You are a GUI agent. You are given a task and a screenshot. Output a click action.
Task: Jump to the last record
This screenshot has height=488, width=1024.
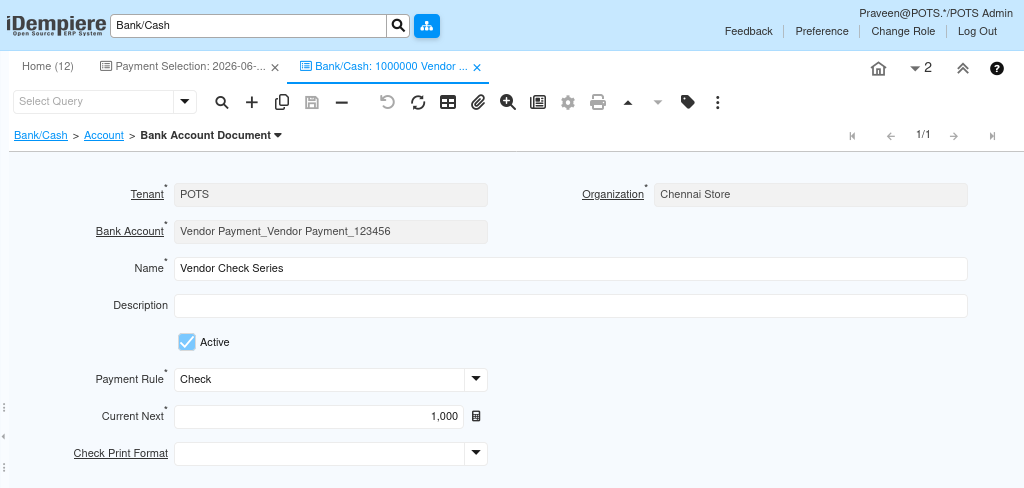point(993,136)
